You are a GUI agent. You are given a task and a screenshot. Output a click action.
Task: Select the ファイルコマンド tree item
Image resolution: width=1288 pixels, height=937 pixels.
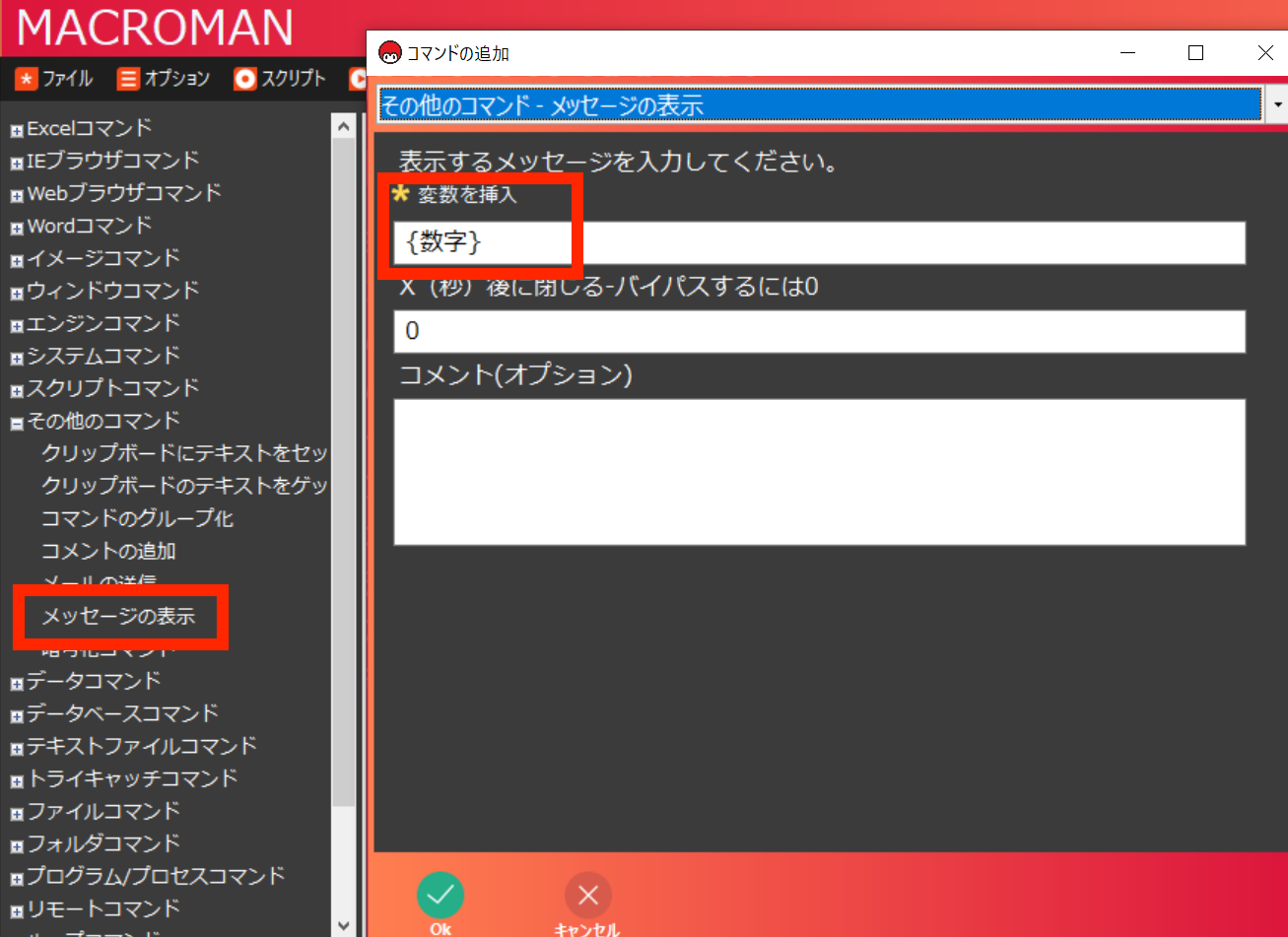coord(103,811)
